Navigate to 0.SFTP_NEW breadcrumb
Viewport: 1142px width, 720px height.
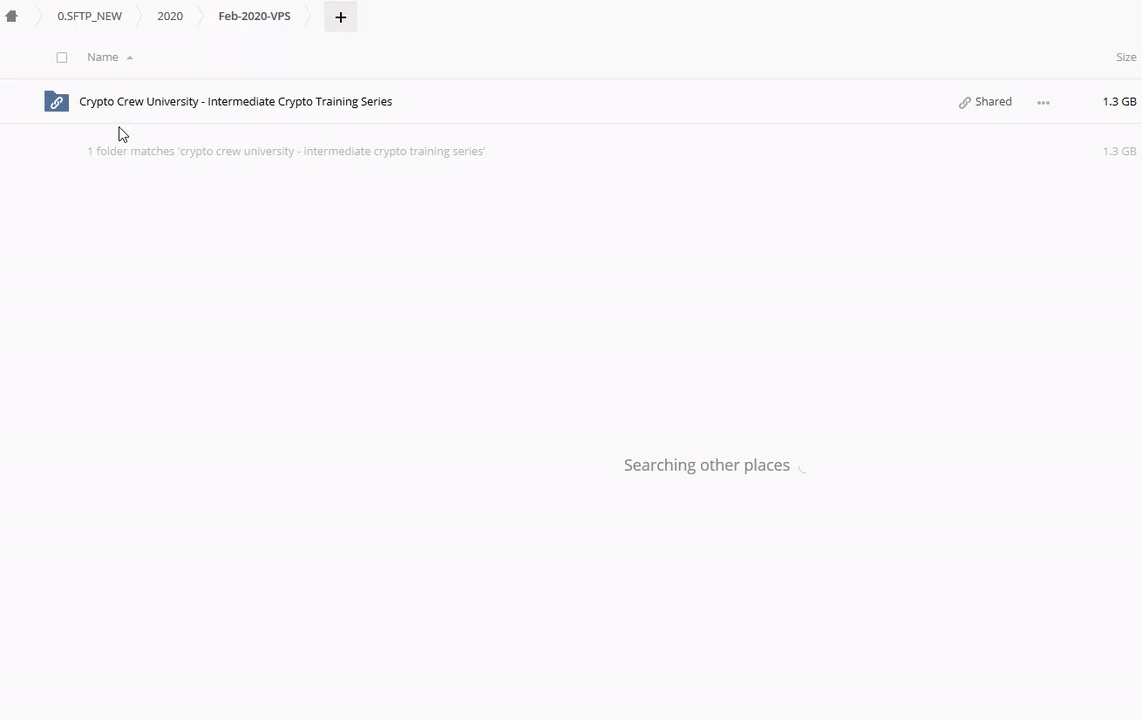click(89, 16)
